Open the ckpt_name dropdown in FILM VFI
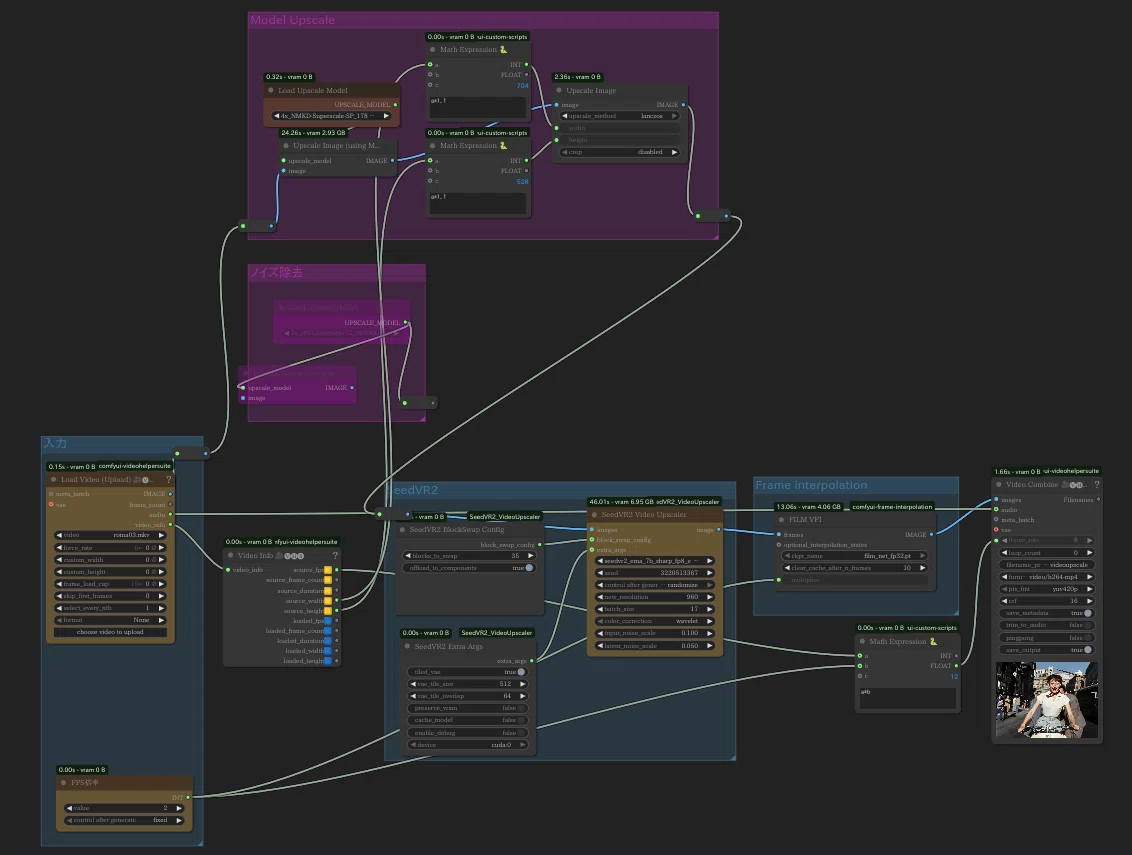1132x855 pixels. pos(855,556)
